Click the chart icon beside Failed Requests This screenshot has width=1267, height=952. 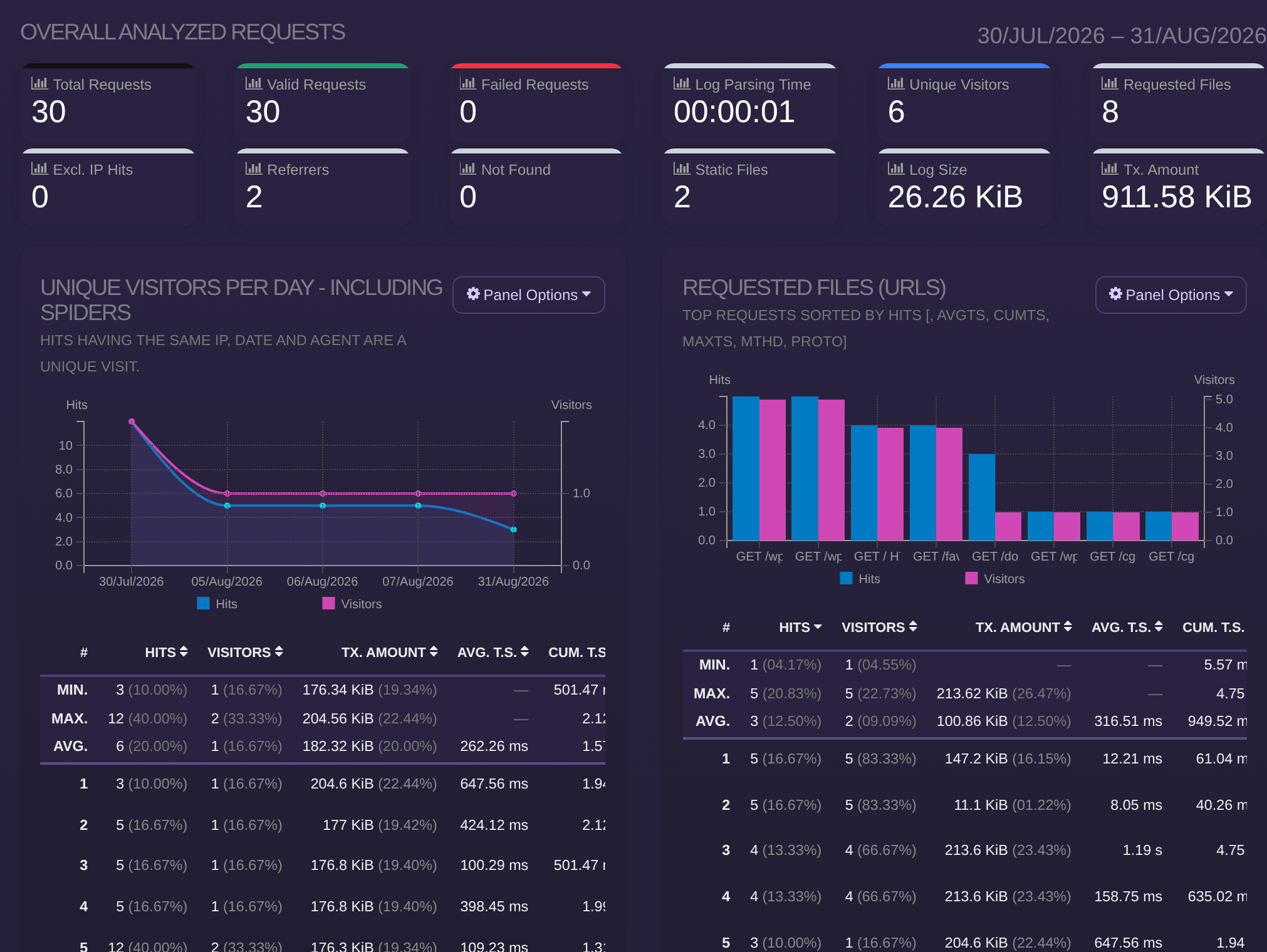click(468, 83)
